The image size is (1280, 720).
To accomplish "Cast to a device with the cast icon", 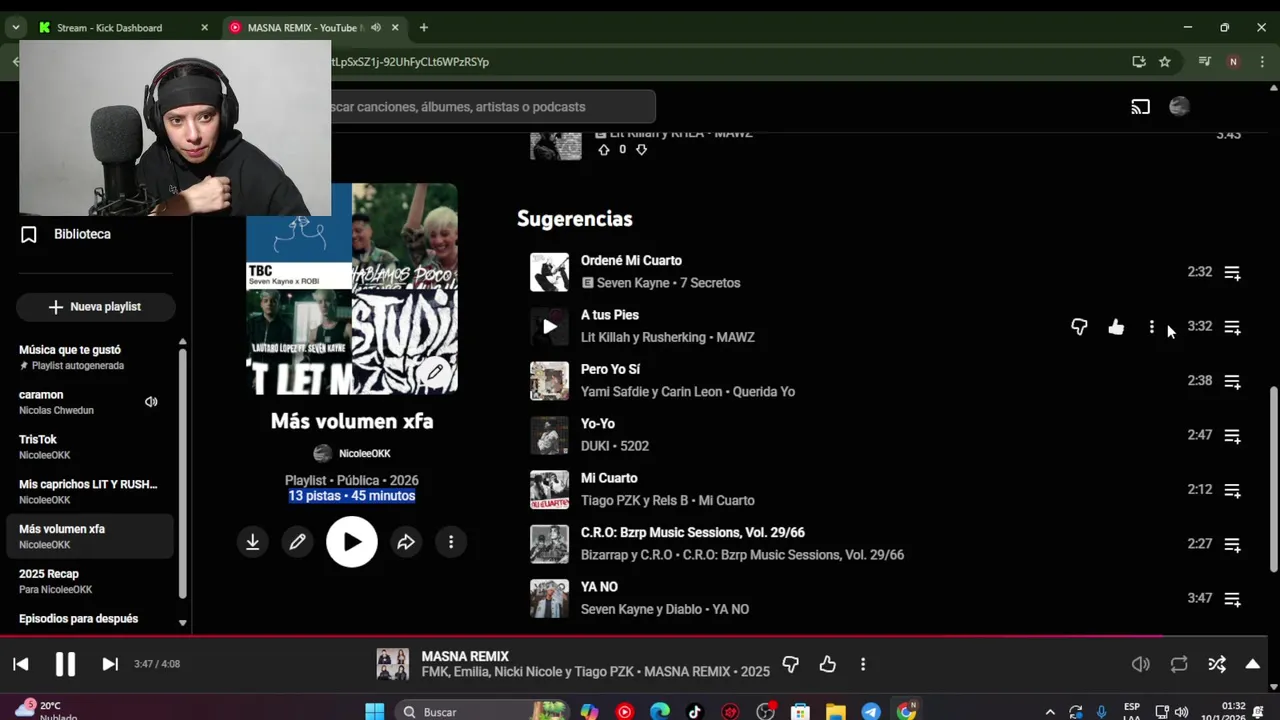I will point(1140,107).
